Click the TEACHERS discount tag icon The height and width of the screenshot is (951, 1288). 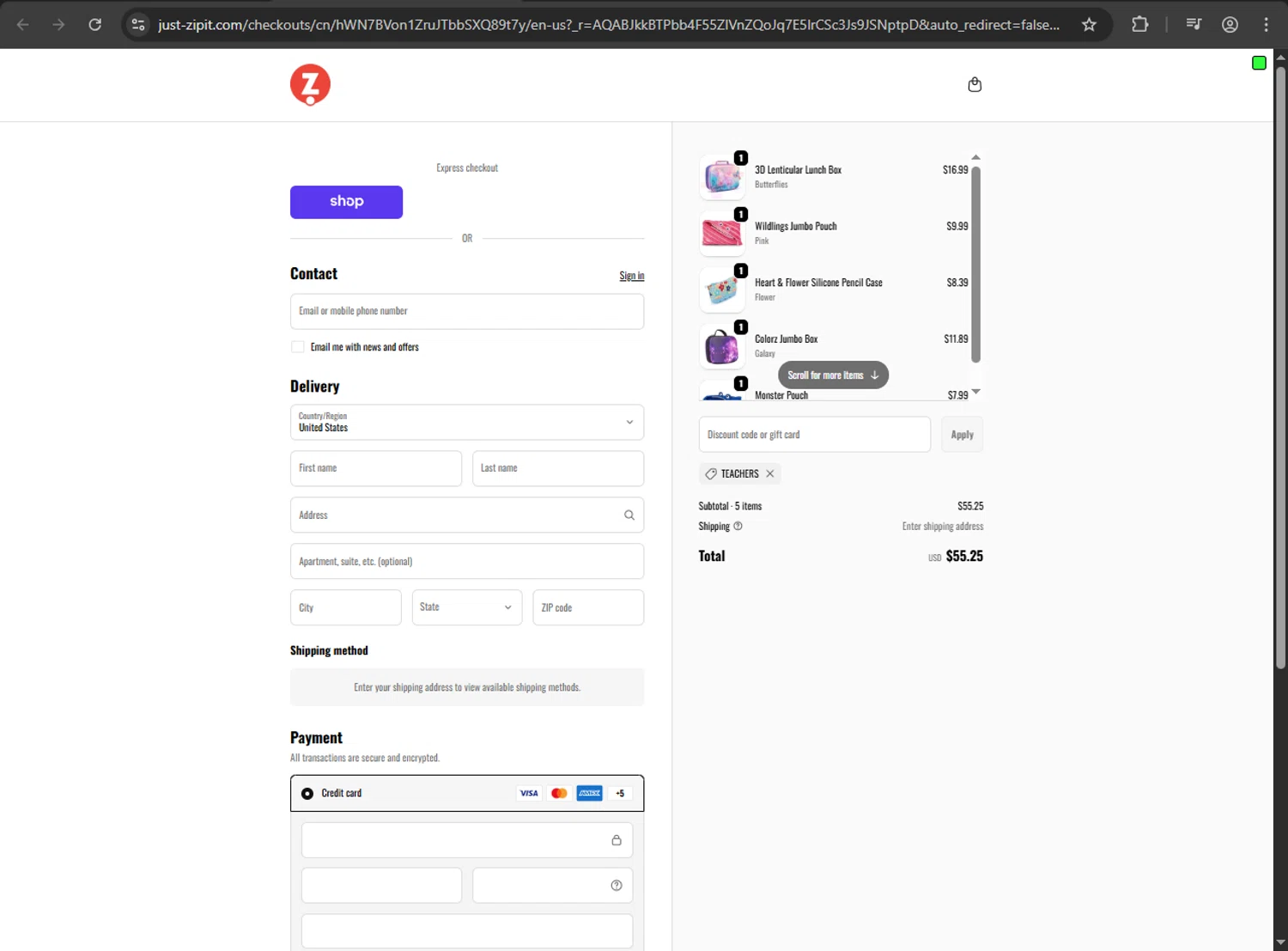pyautogui.click(x=711, y=473)
